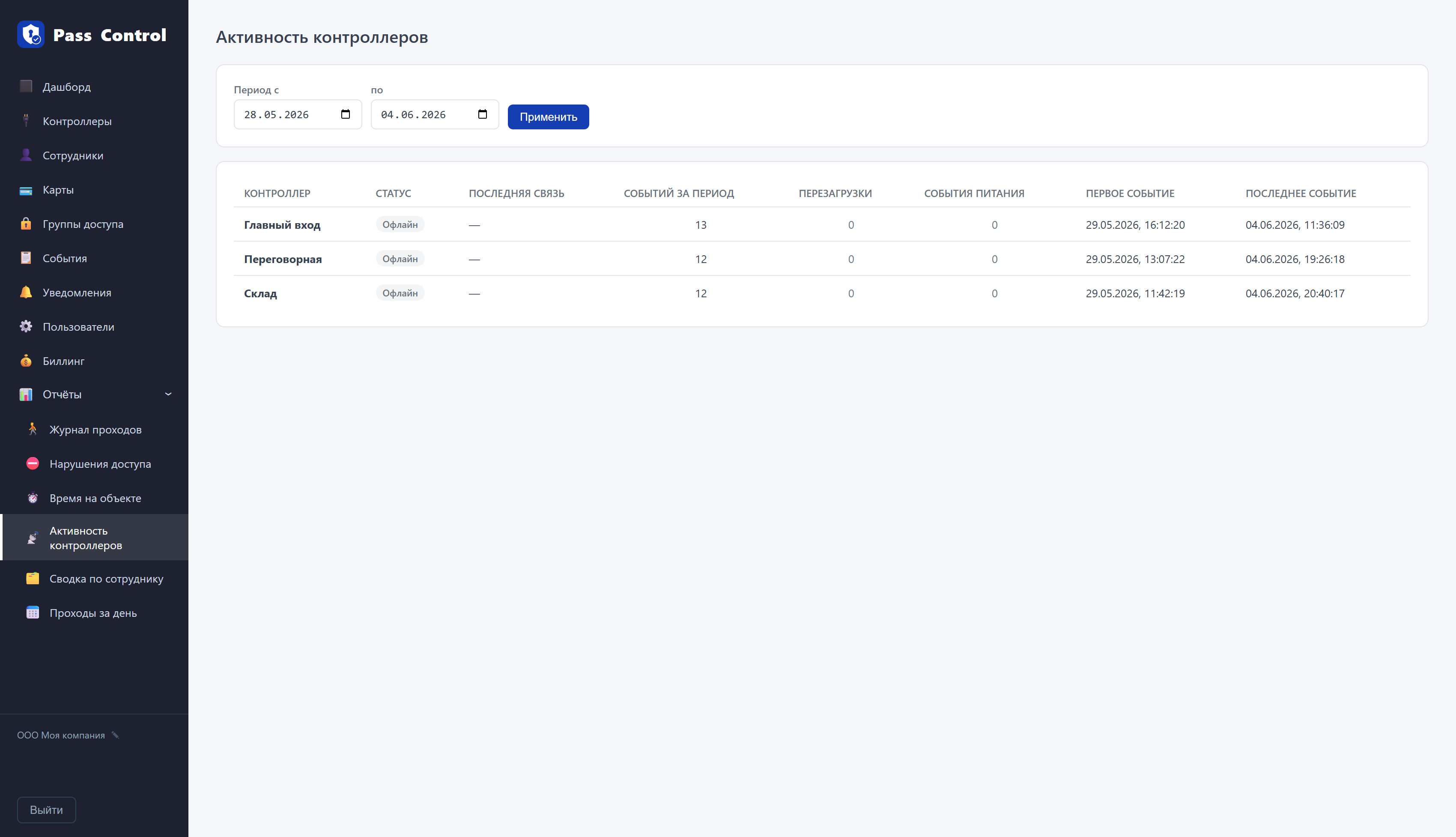Click first event 29.05.2026, 11:42:19
Screen dimensions: 1456x837
[x=1135, y=293]
